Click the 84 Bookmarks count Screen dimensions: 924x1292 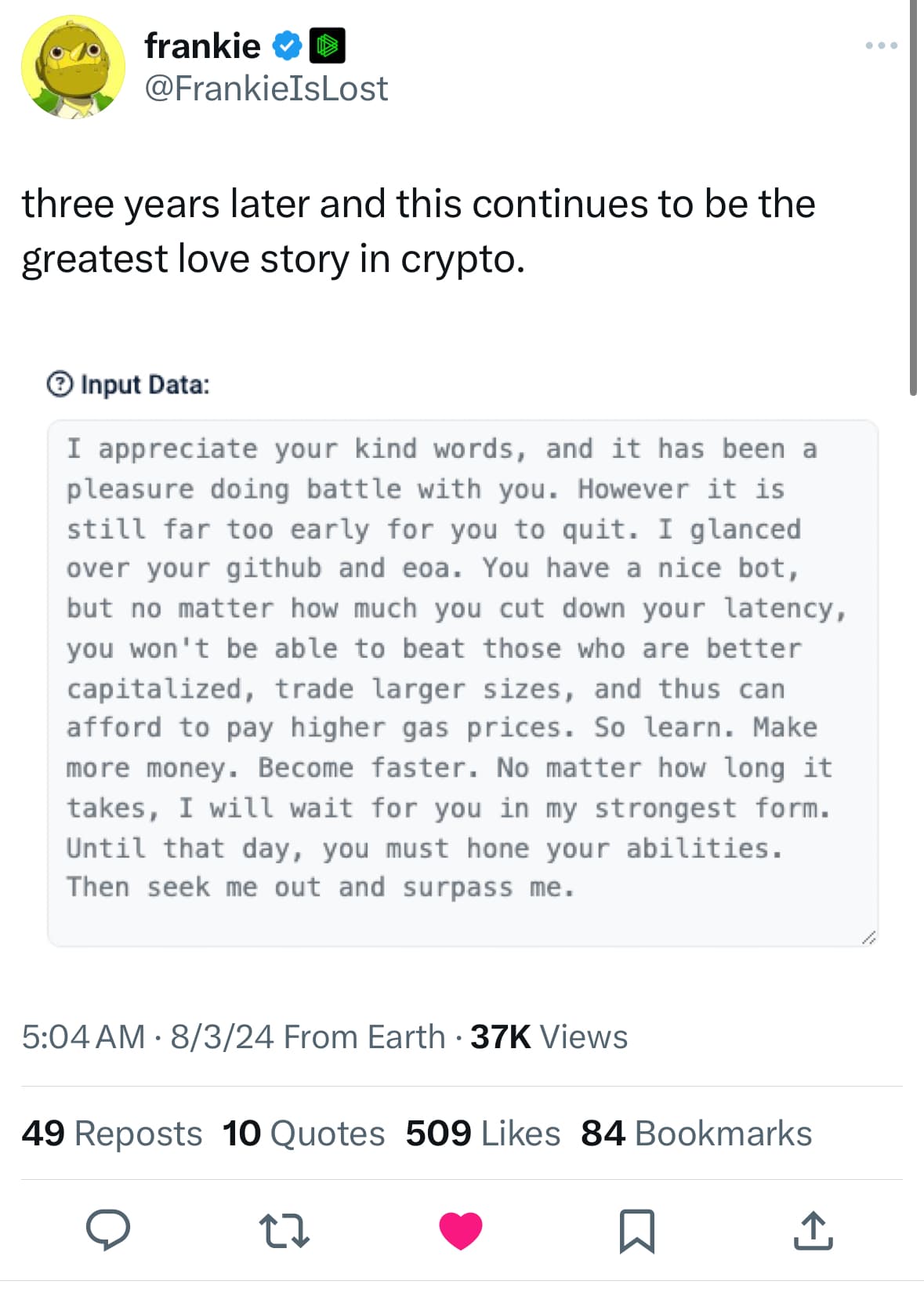(696, 1133)
